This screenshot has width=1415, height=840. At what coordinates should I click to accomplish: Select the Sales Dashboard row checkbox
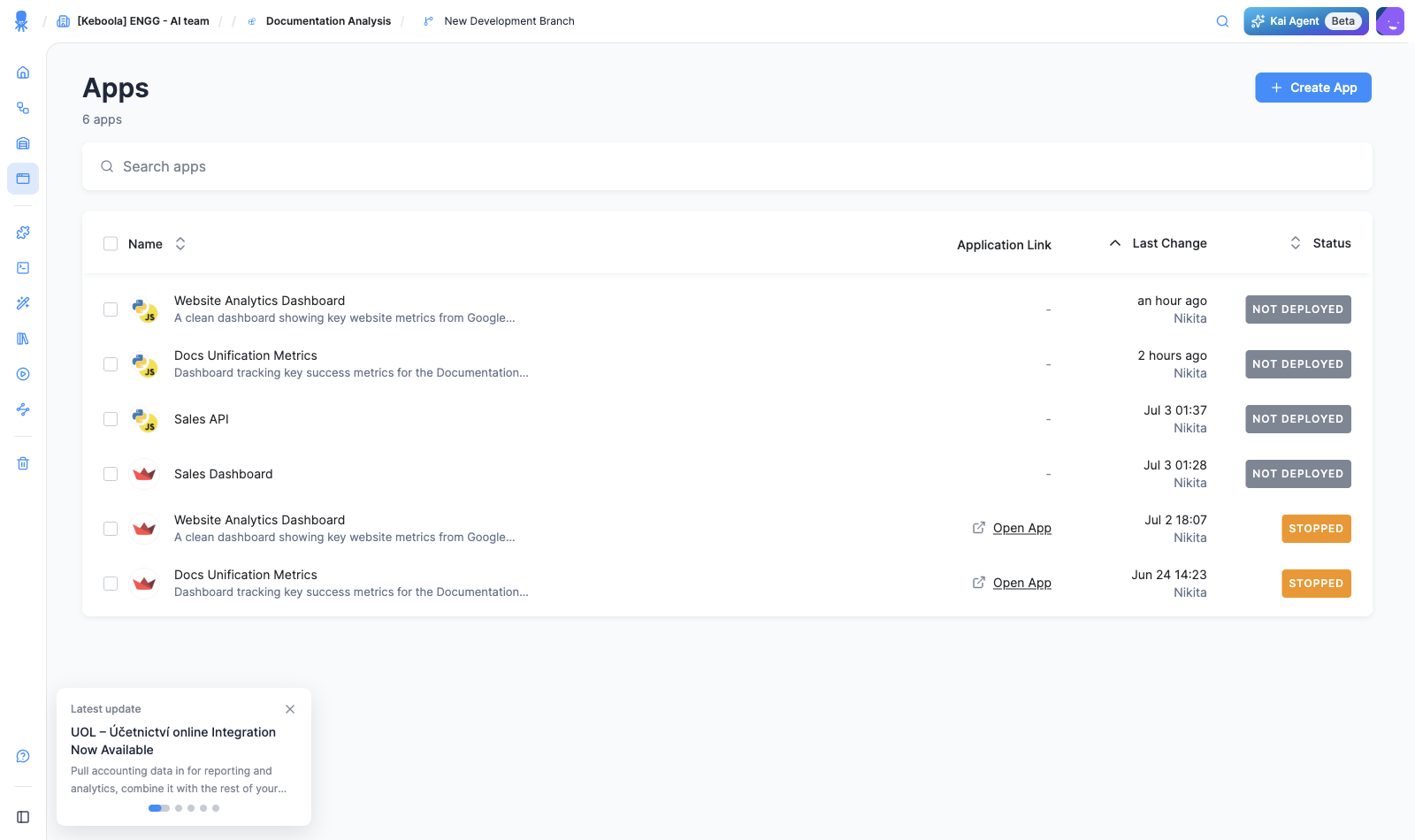coord(111,474)
